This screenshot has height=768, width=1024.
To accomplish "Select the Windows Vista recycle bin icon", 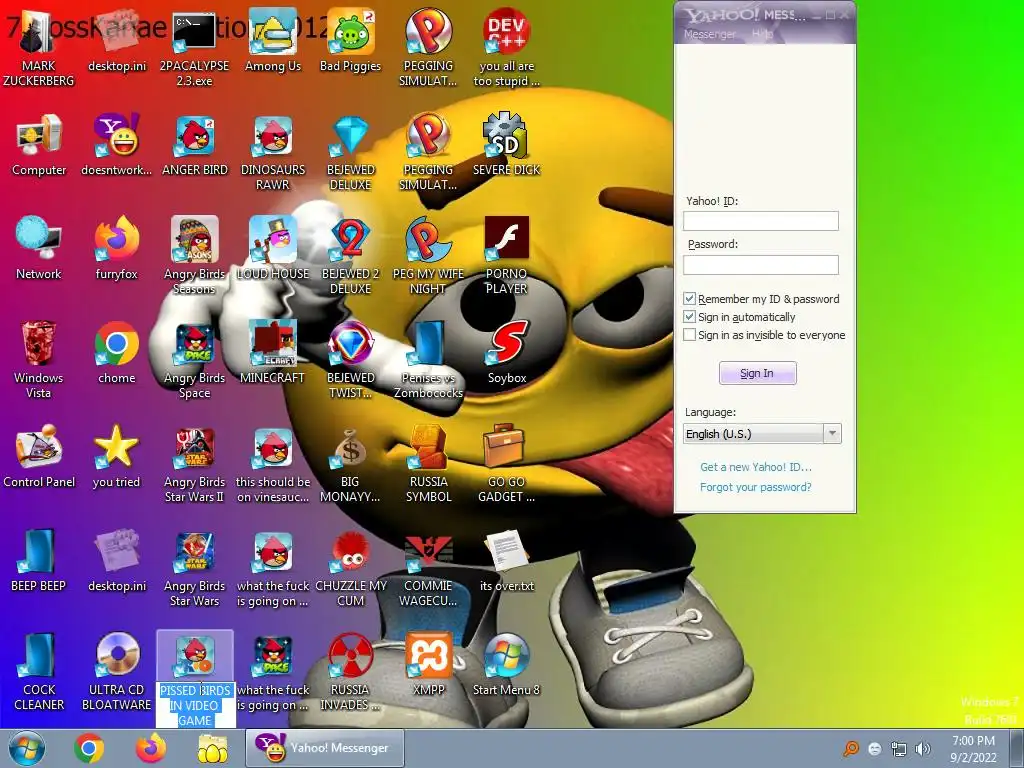I will 39,359.
